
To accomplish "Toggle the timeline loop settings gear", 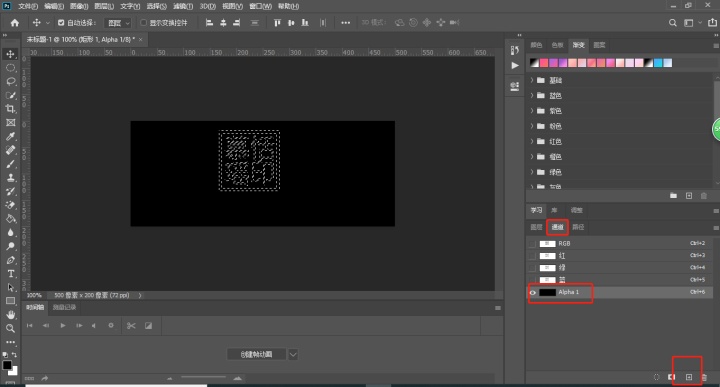I will (x=111, y=325).
